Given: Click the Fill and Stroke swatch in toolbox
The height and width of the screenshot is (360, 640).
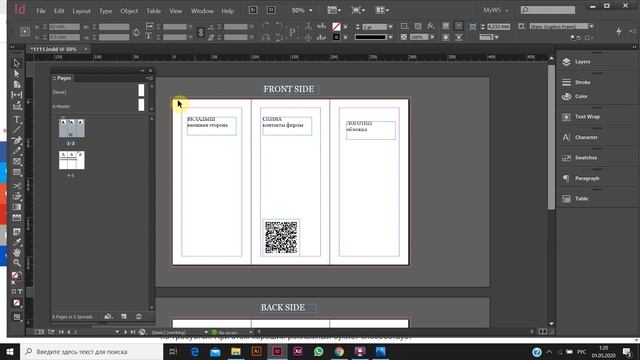Looking at the screenshot, I should (16, 276).
